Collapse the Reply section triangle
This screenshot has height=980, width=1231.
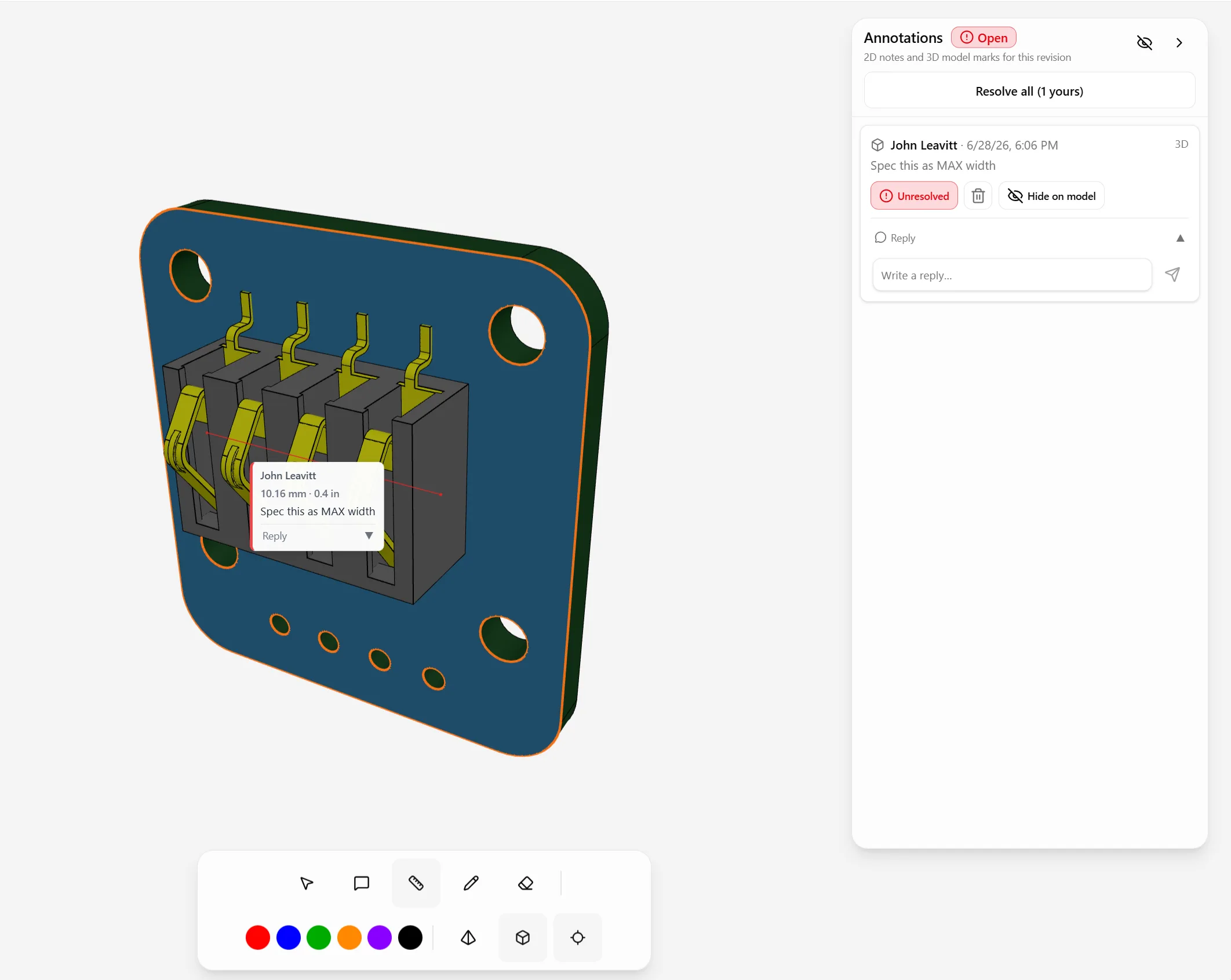pos(1180,238)
